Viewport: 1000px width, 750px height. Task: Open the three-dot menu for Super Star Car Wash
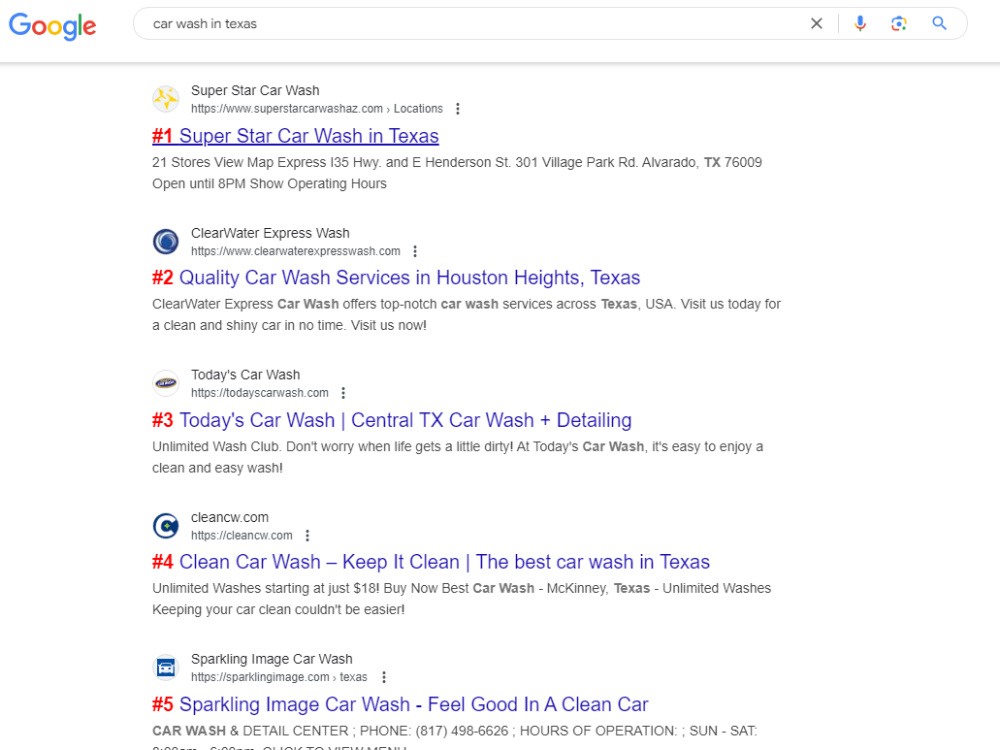457,109
